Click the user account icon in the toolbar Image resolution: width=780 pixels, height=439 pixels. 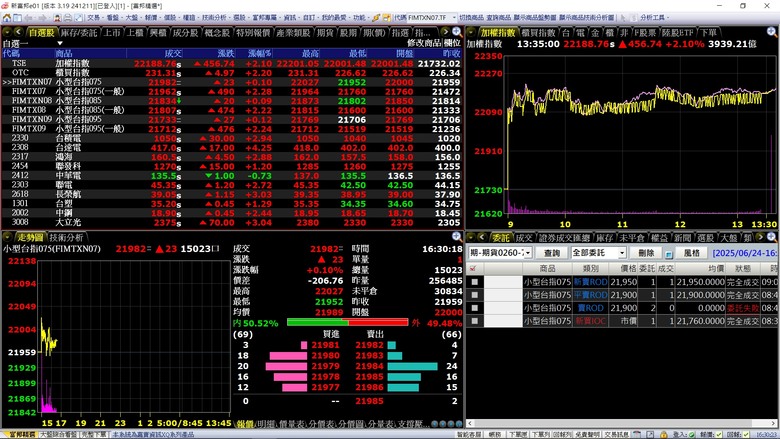coord(57,17)
